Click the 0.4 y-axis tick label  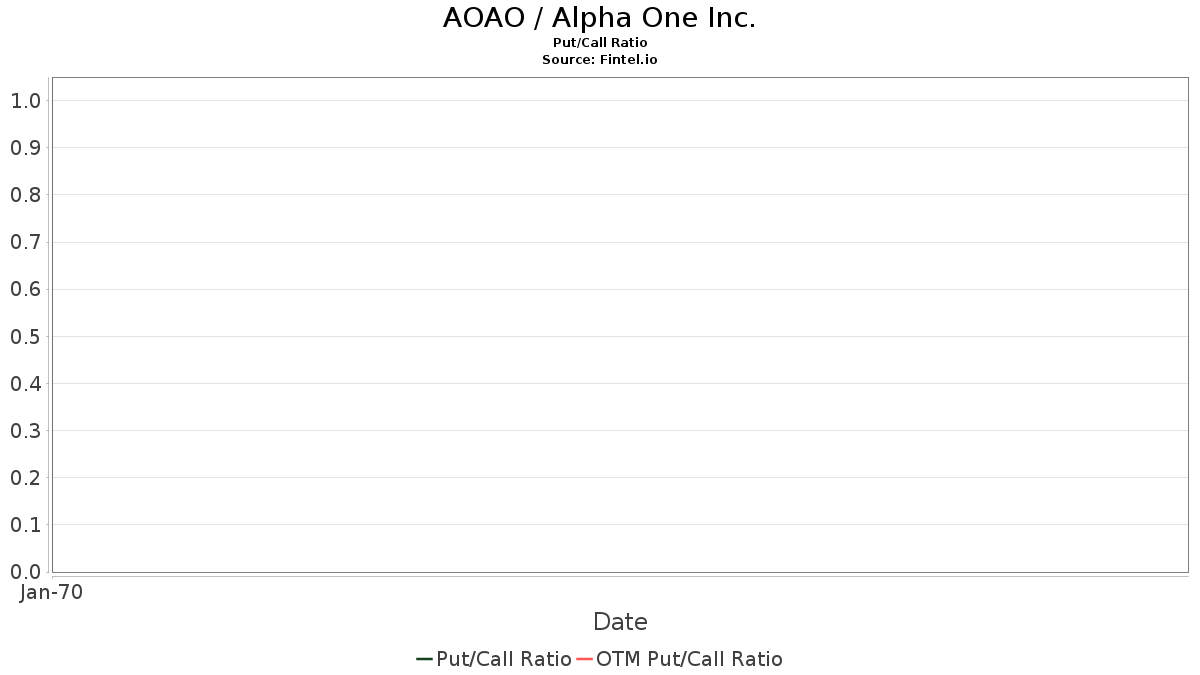click(25, 383)
